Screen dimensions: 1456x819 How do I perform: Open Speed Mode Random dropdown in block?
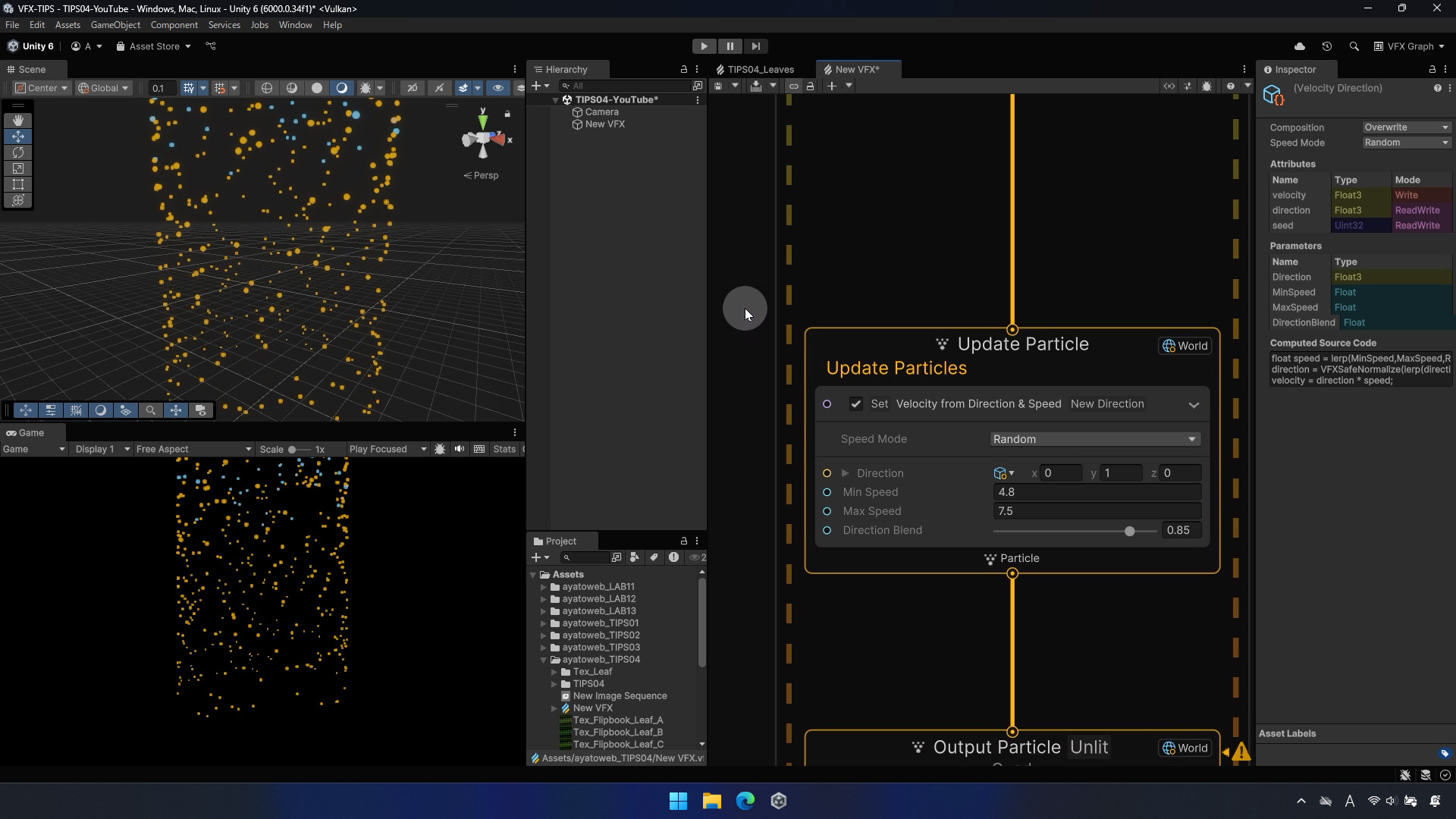(1094, 439)
